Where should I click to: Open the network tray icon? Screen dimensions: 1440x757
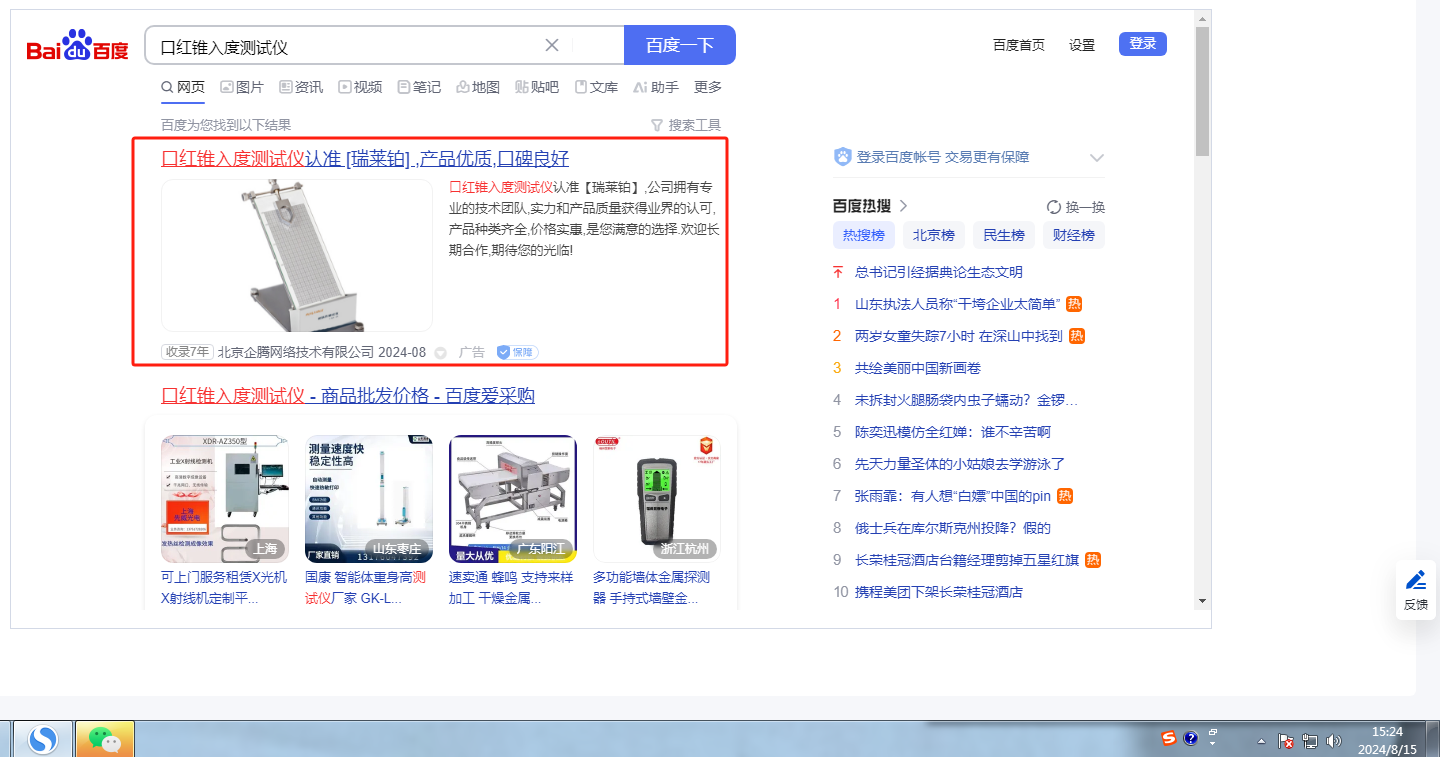point(1310,741)
